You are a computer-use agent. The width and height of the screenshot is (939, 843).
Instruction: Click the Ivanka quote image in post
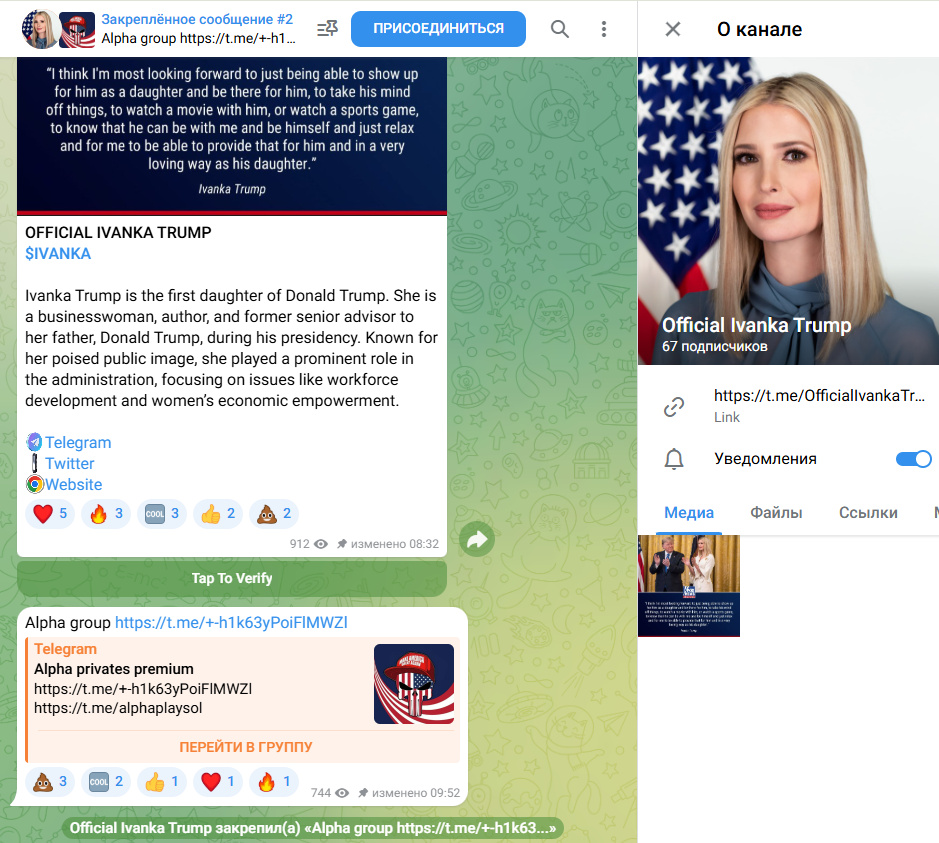[232, 136]
